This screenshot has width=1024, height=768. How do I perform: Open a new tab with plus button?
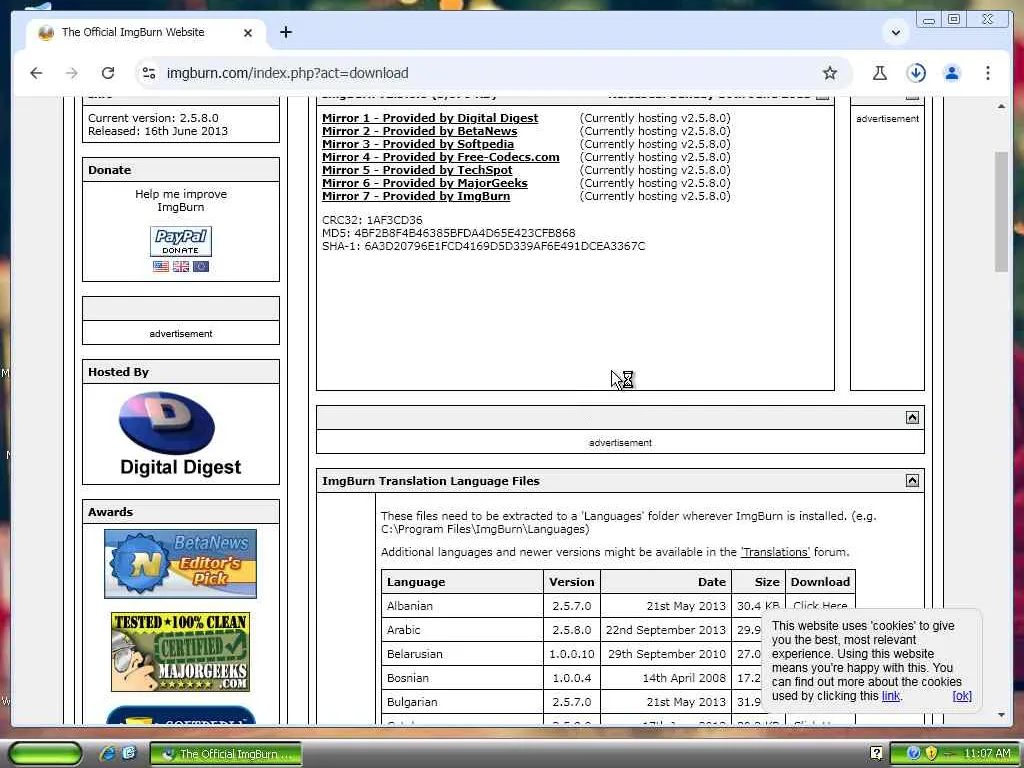[285, 32]
